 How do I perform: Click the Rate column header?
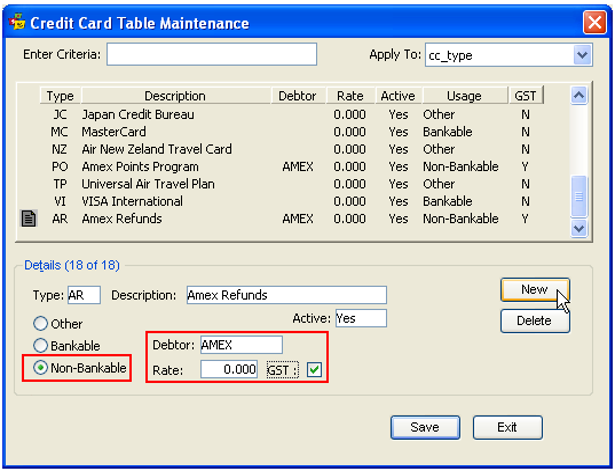pyautogui.click(x=350, y=96)
